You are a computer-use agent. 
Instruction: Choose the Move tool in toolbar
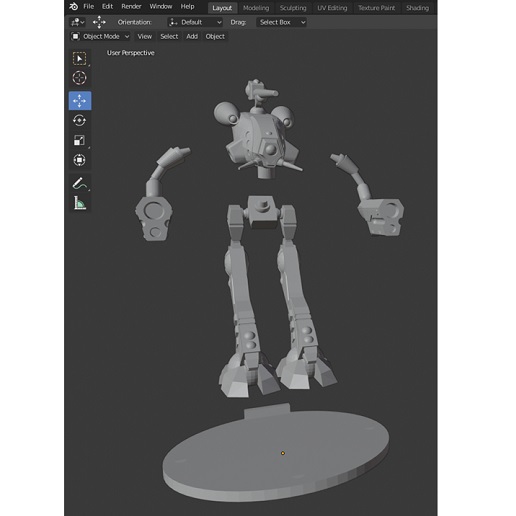pos(80,101)
